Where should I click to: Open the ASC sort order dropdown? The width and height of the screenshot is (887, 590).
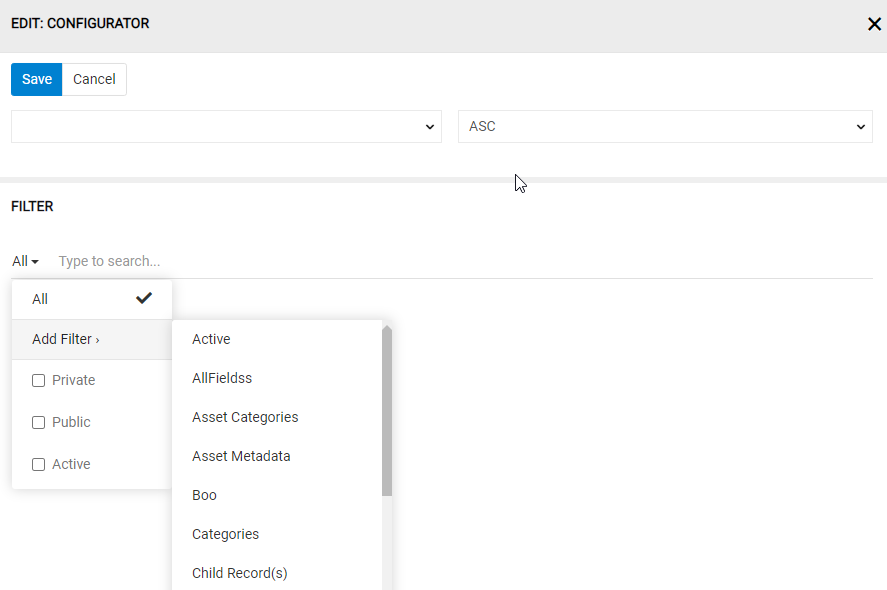(x=665, y=127)
